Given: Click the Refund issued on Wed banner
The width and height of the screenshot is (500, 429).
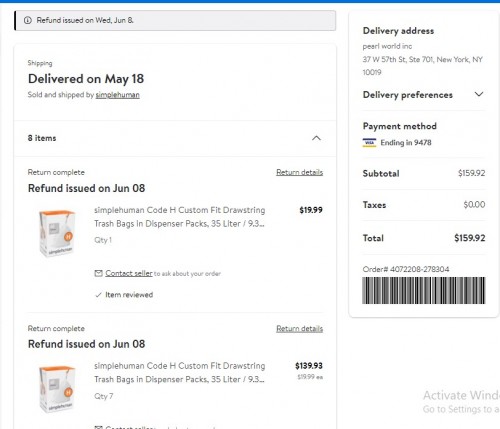Looking at the screenshot, I should point(175,20).
